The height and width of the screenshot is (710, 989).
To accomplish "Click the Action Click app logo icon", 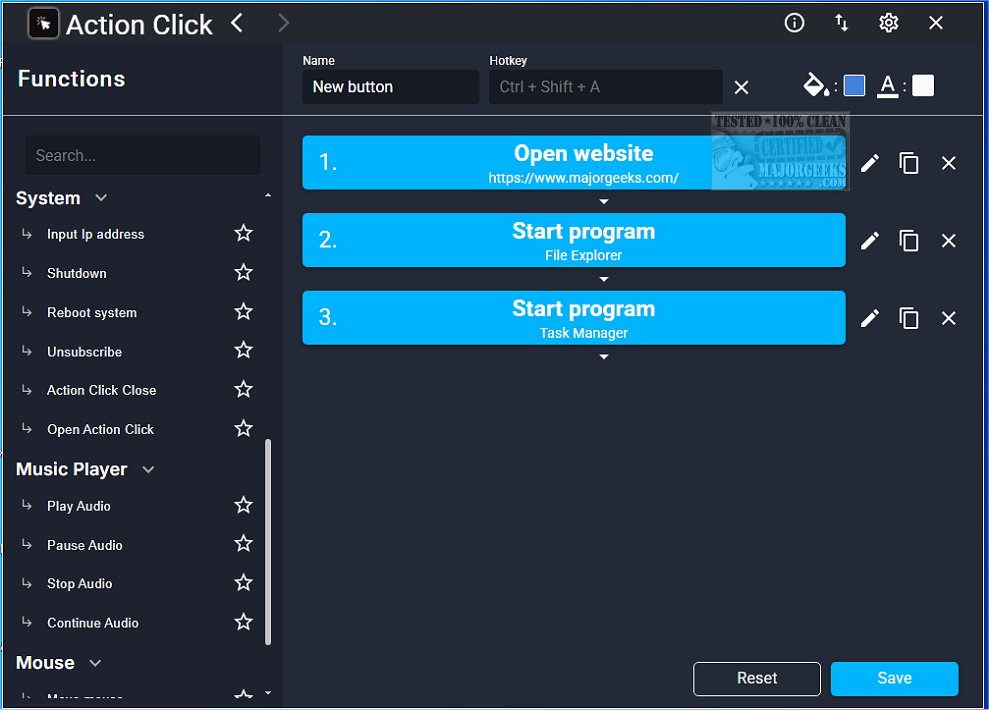I will pyautogui.click(x=44, y=25).
